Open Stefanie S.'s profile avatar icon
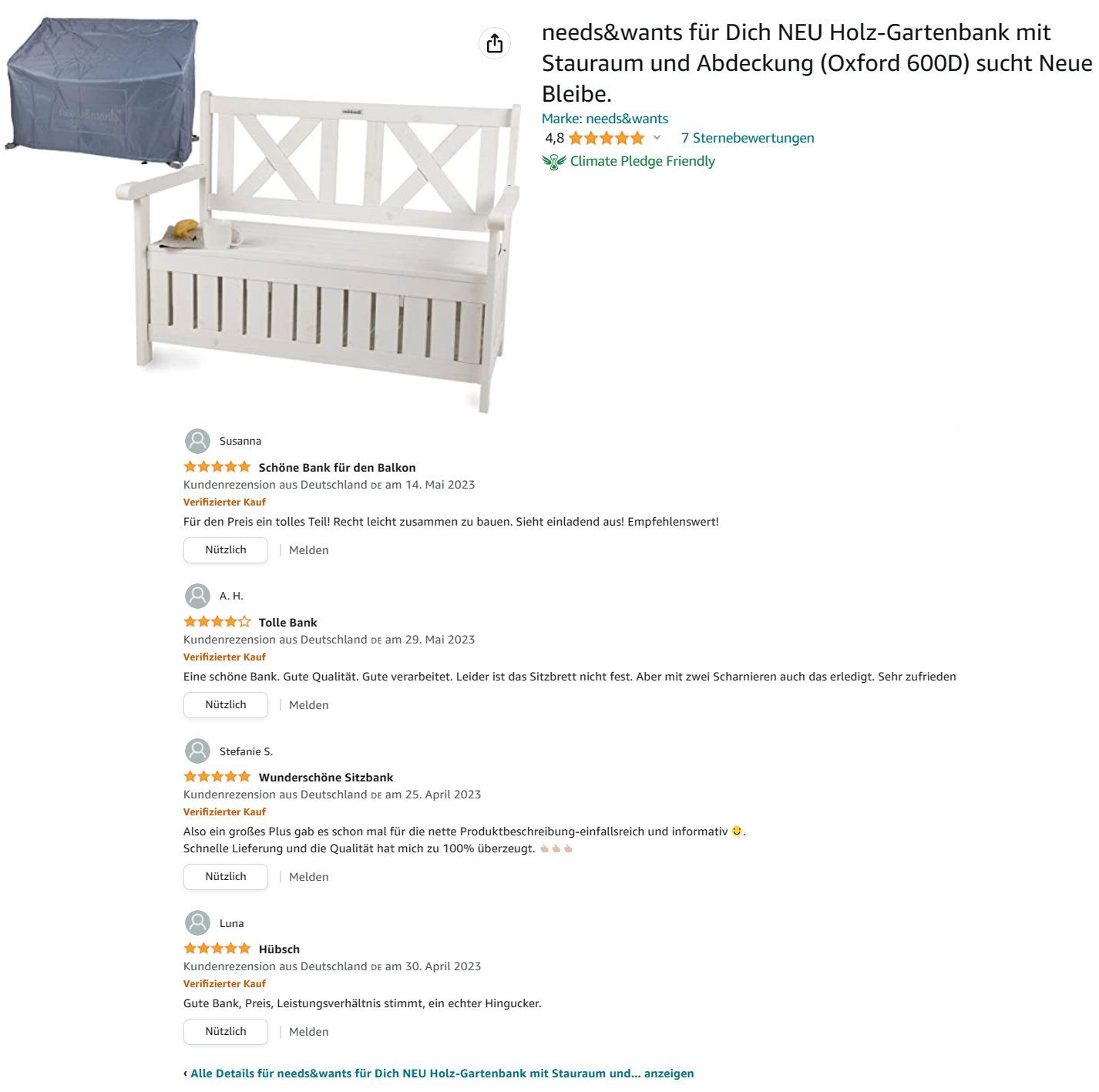 click(x=198, y=751)
